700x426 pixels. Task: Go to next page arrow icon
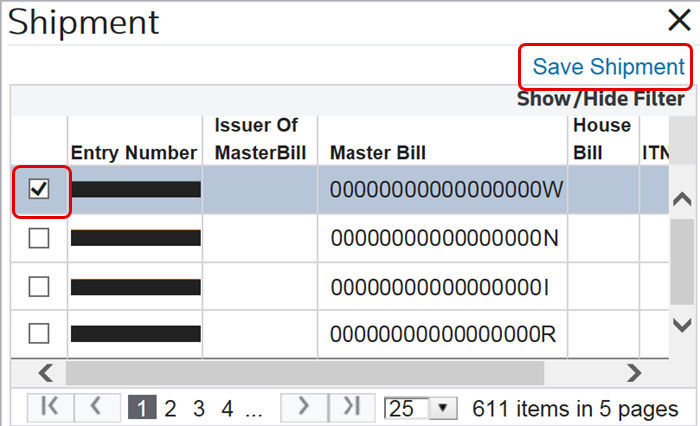(x=304, y=406)
